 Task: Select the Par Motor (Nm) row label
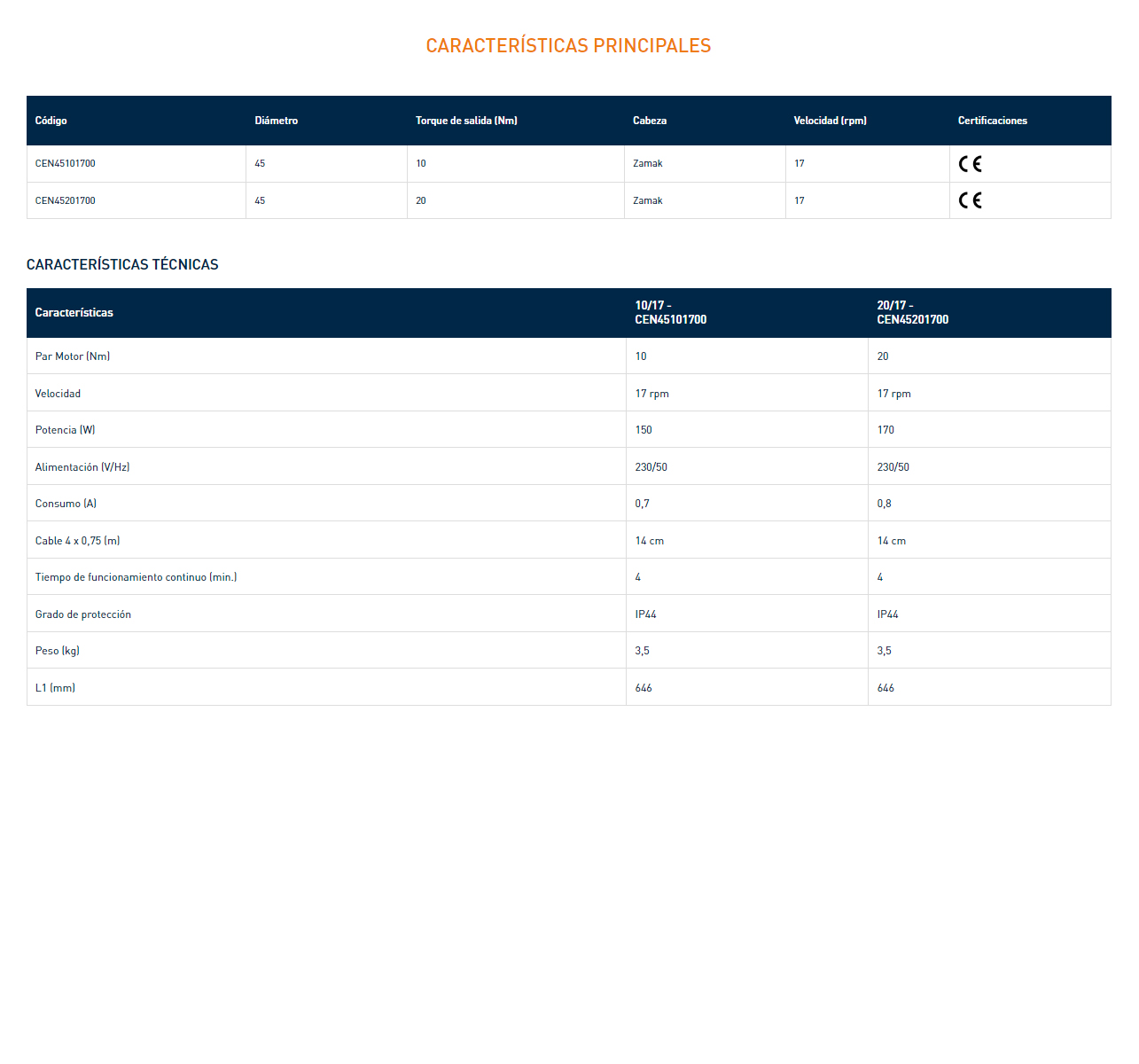(x=73, y=356)
